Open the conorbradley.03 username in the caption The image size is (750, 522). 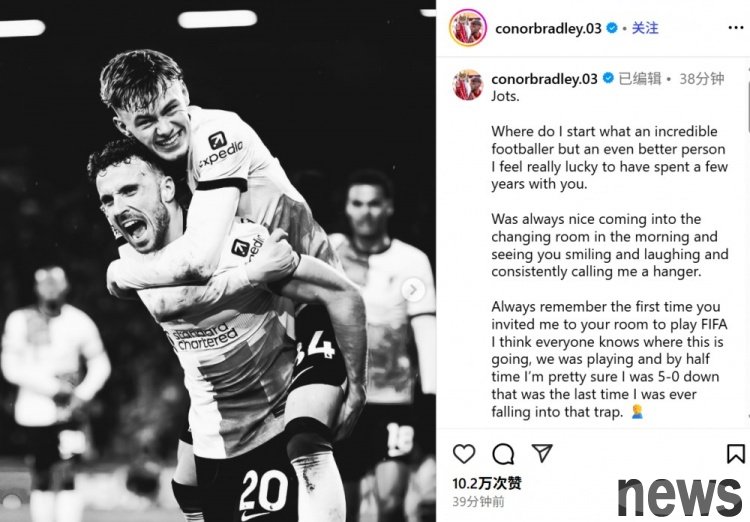click(544, 78)
